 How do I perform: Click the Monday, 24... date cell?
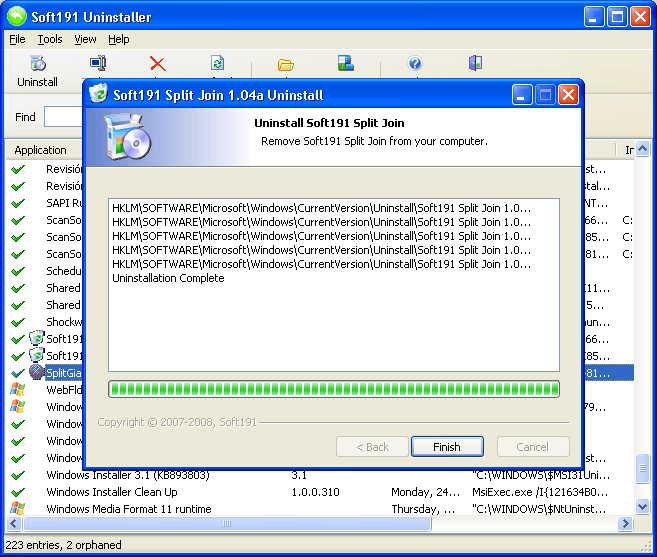coord(425,492)
